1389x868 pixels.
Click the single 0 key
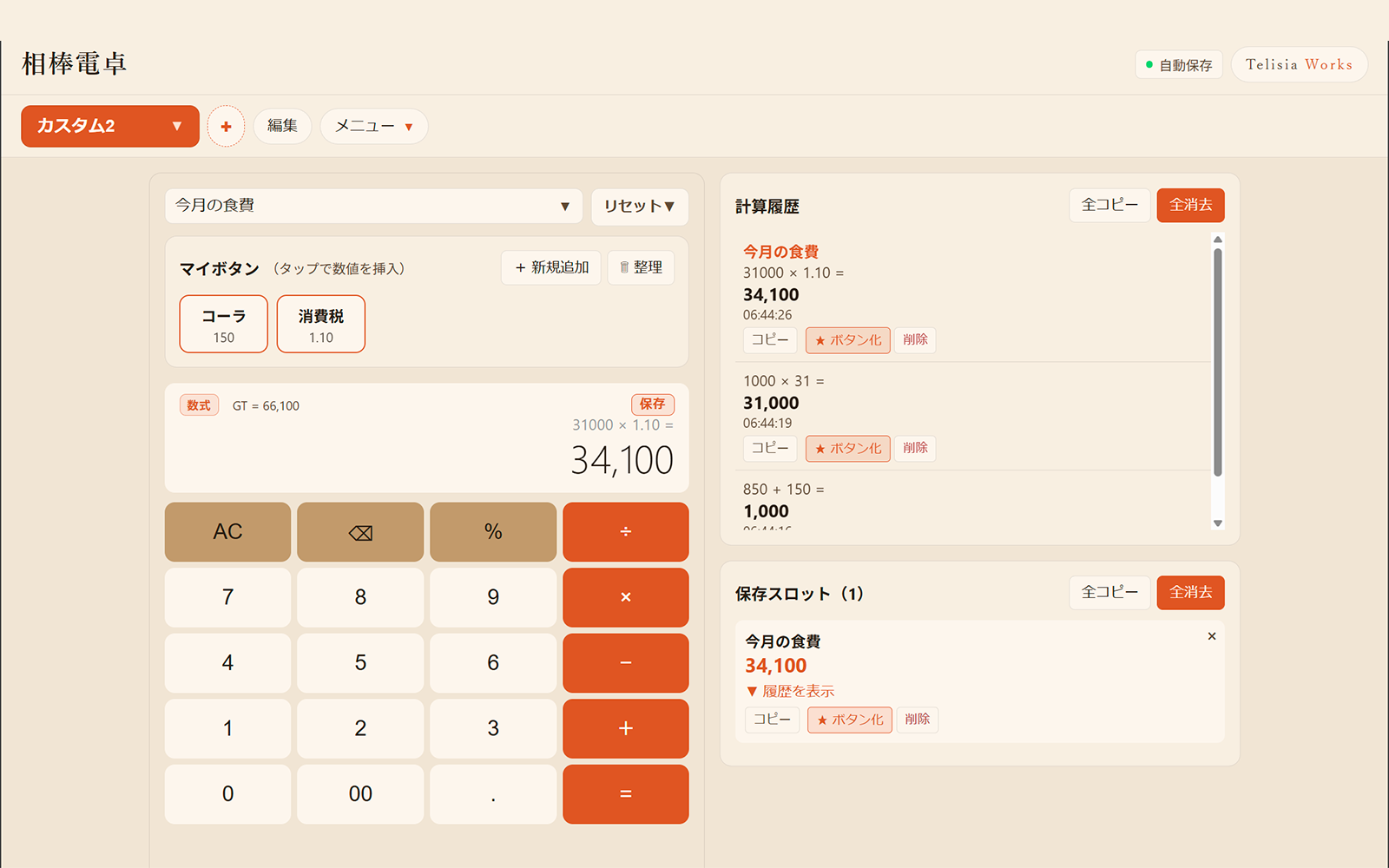(227, 794)
